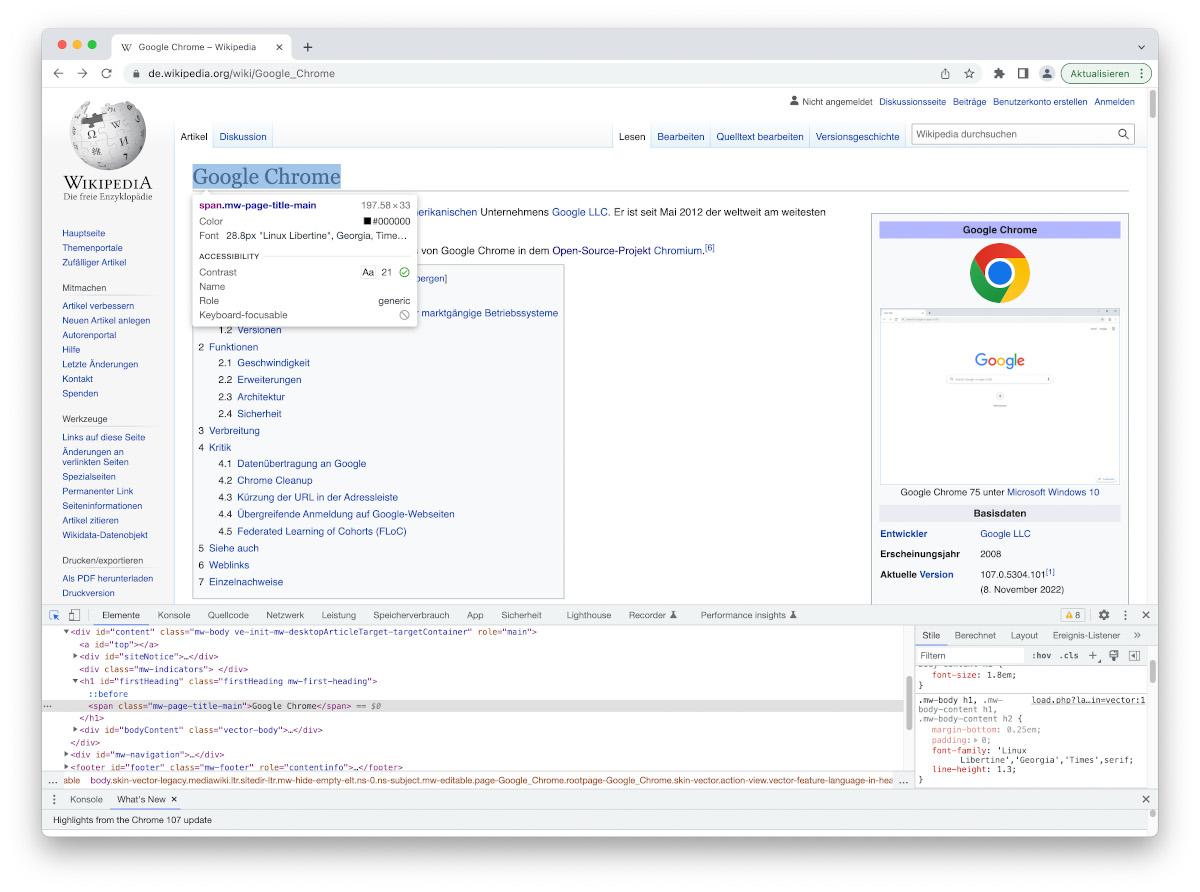The height and width of the screenshot is (892, 1200).
Task: Open Chrome side panel icon
Action: pos(1023,73)
